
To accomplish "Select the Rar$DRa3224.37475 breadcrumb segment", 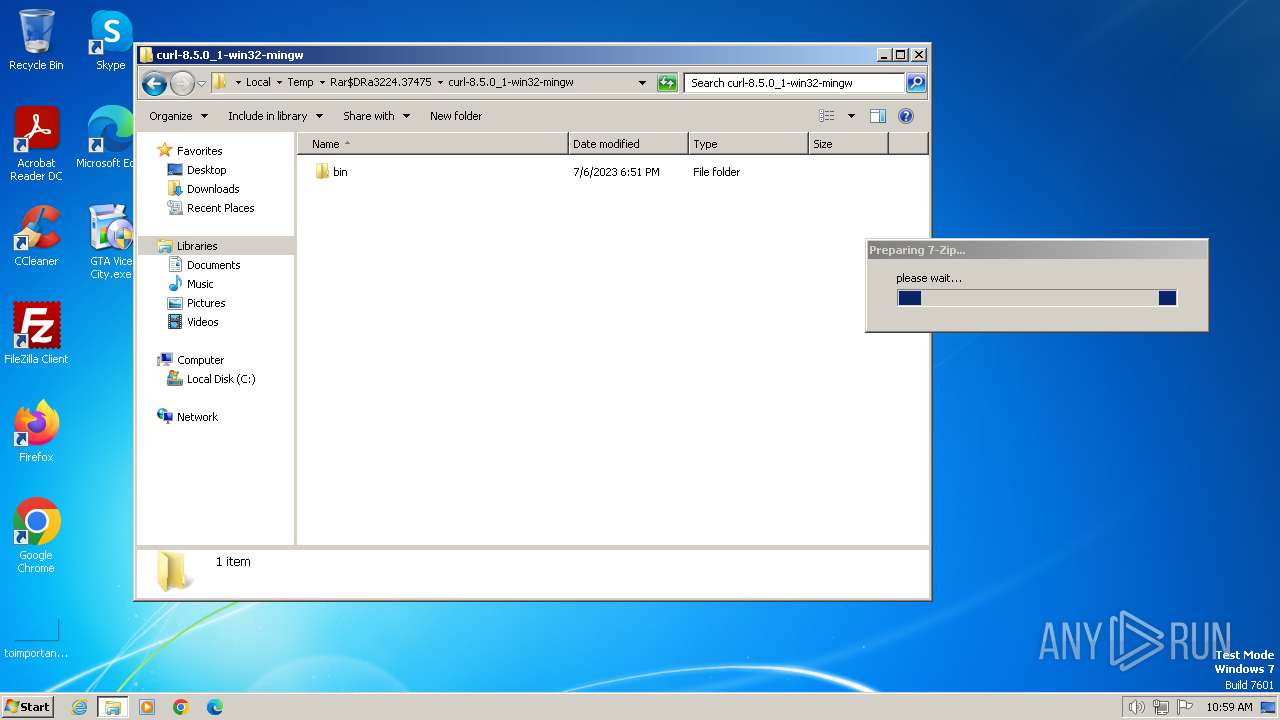I will click(x=381, y=83).
